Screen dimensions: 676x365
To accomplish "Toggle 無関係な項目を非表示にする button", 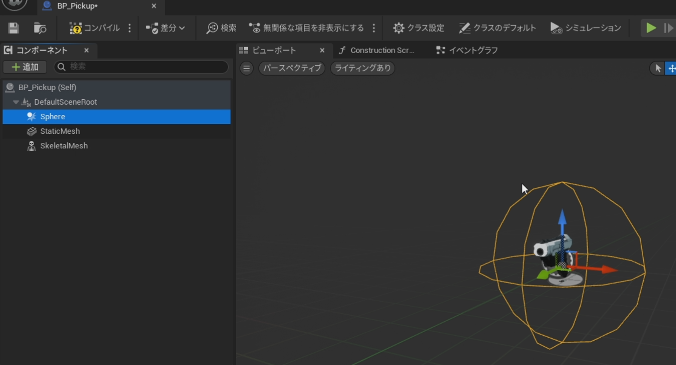I will click(x=307, y=28).
